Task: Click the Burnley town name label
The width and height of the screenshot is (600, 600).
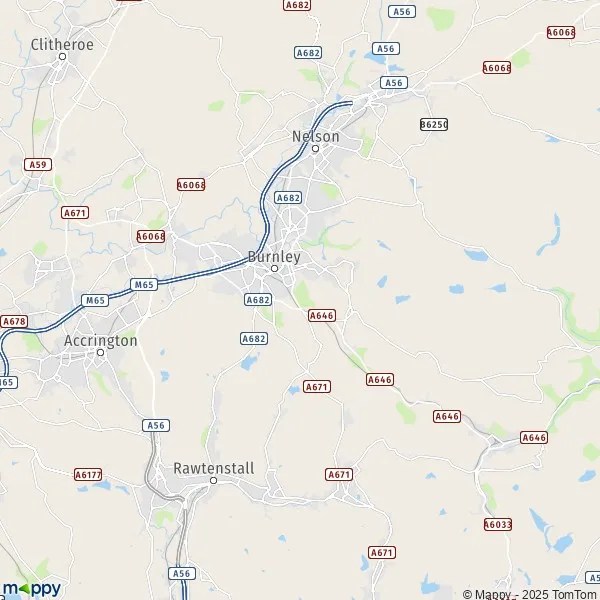Action: click(x=274, y=257)
